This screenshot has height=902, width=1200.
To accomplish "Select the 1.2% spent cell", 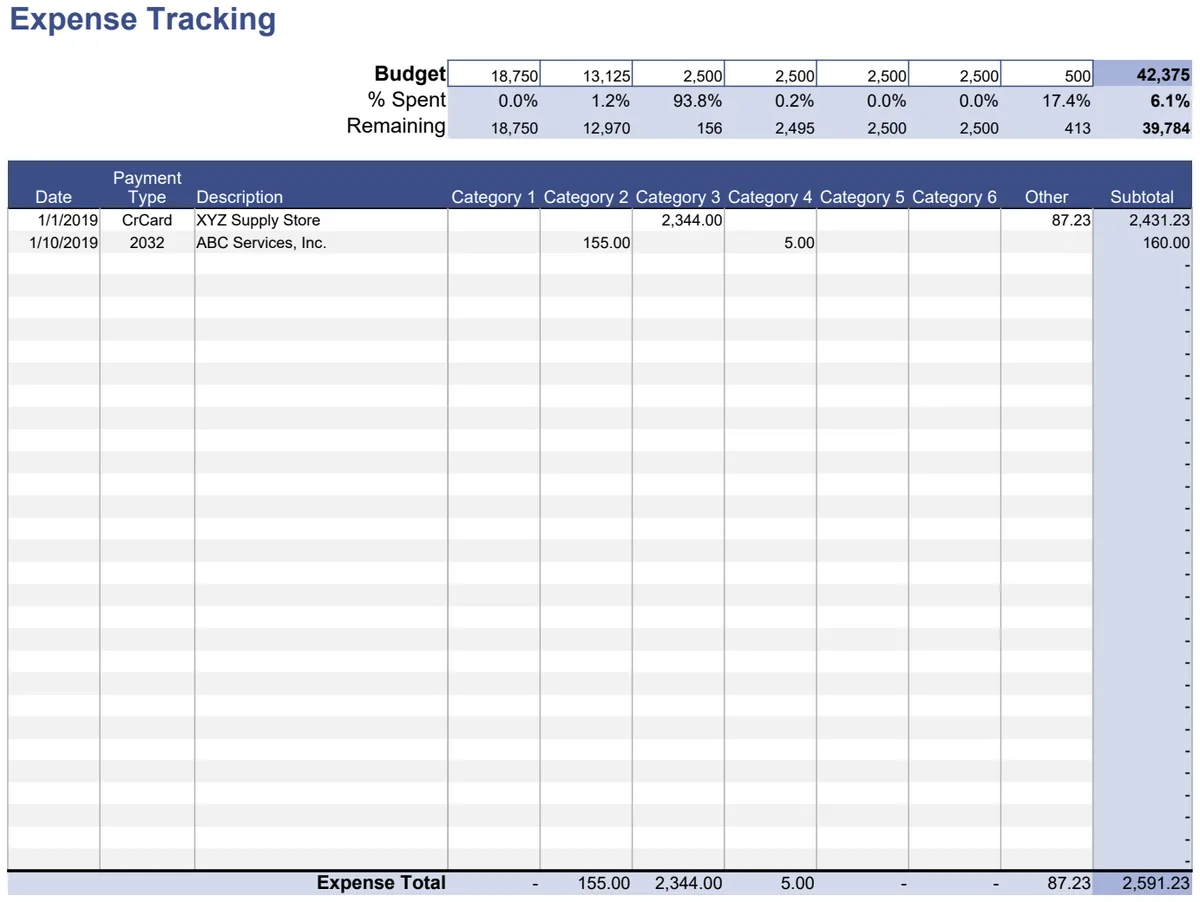I will 587,101.
